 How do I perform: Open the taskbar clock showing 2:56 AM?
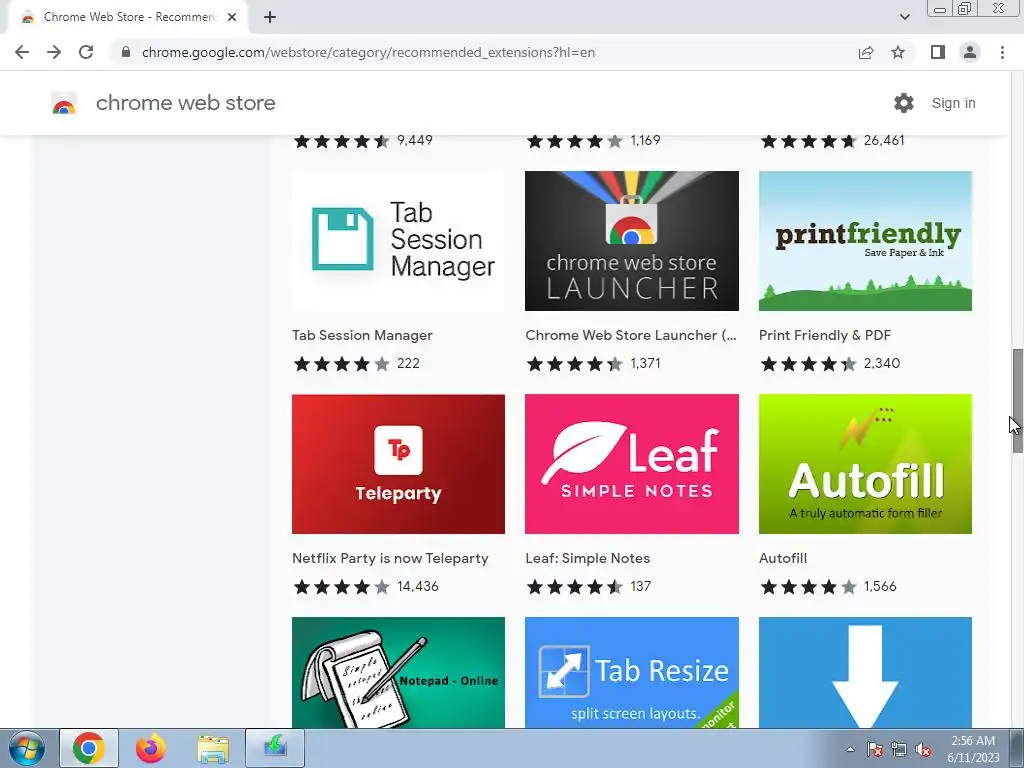973,749
